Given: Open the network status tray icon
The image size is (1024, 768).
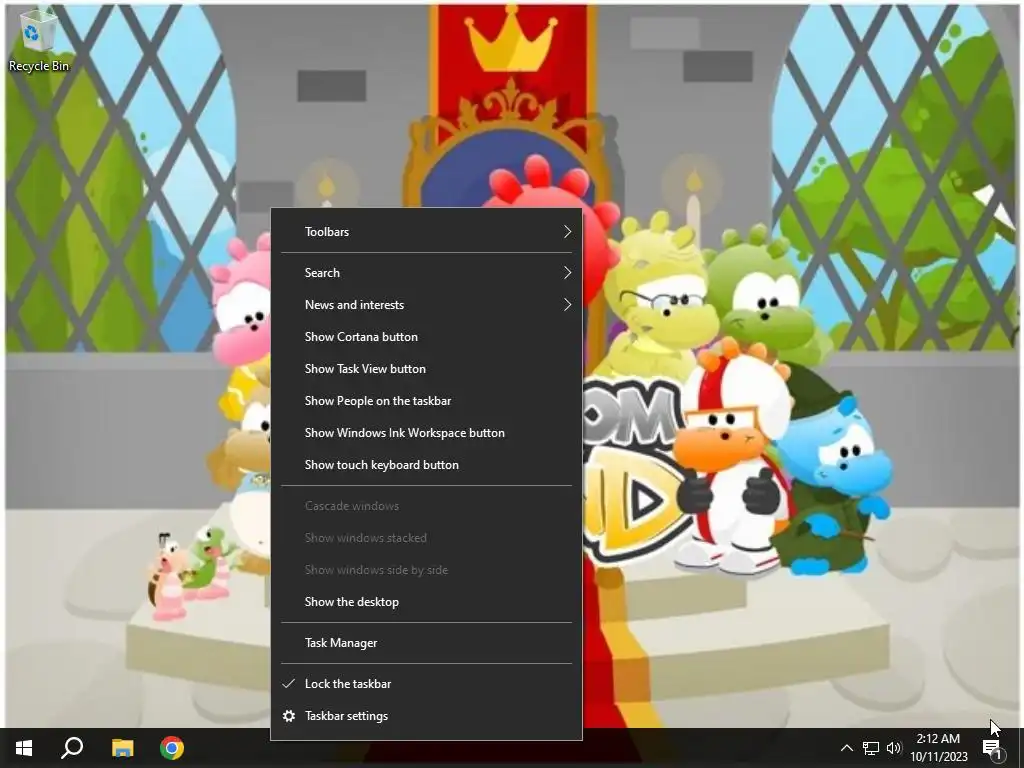Looking at the screenshot, I should (x=871, y=748).
